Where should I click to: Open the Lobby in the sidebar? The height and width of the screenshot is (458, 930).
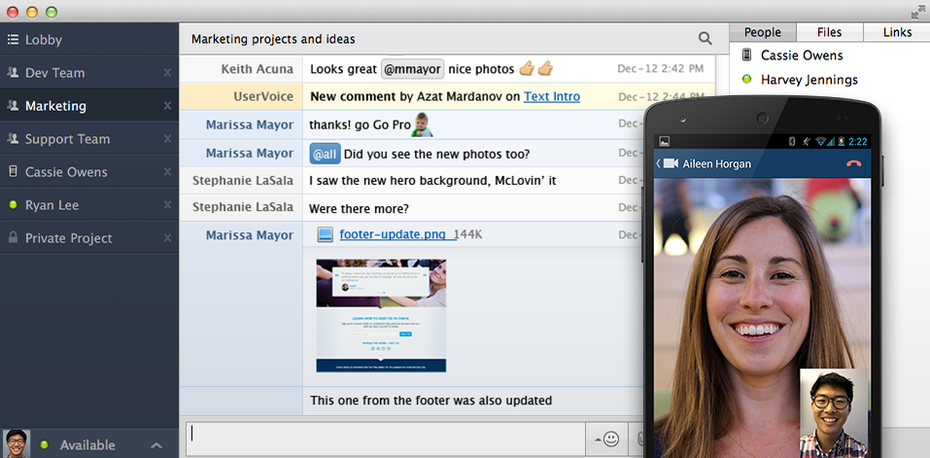[x=43, y=40]
